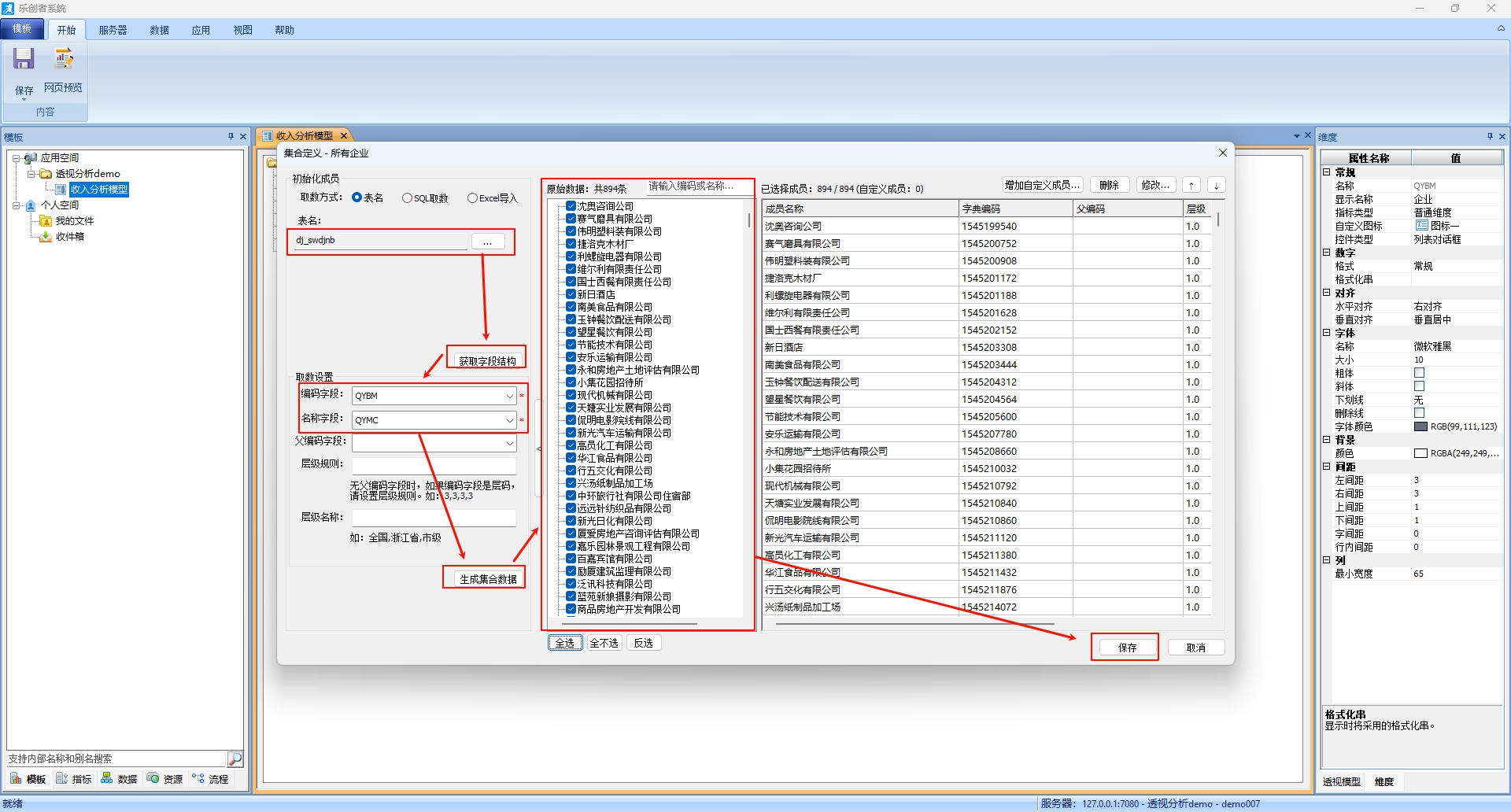Open 网页预览 web preview icon

[x=63, y=60]
